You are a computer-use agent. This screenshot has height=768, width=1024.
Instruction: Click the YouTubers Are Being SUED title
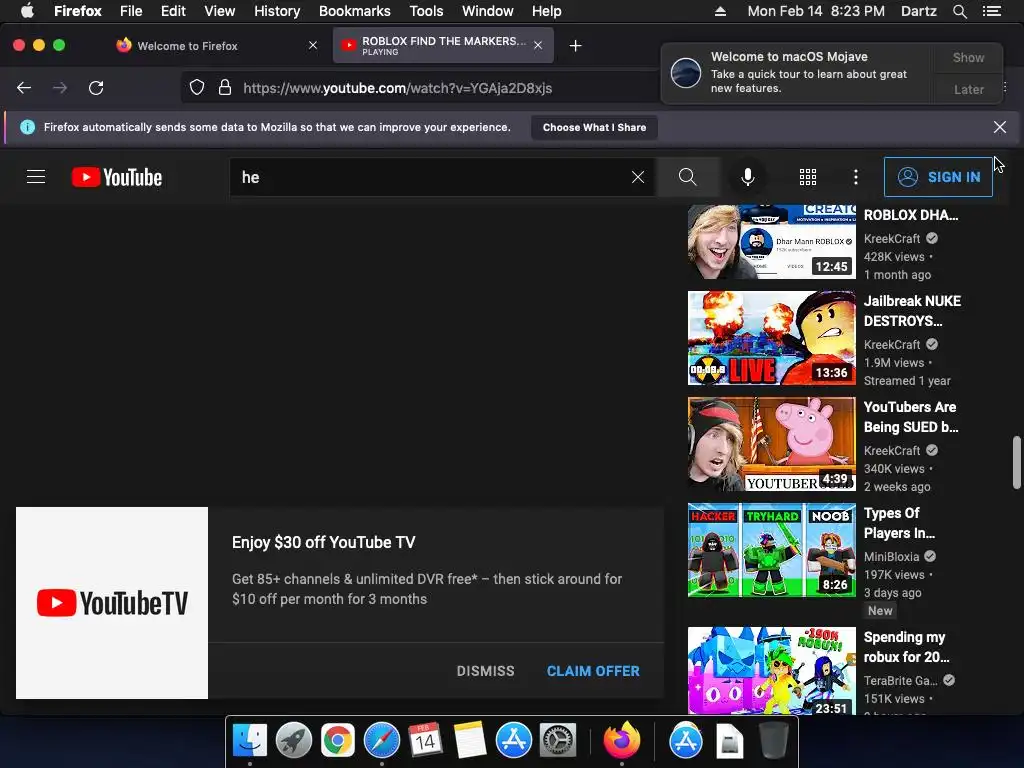point(911,417)
